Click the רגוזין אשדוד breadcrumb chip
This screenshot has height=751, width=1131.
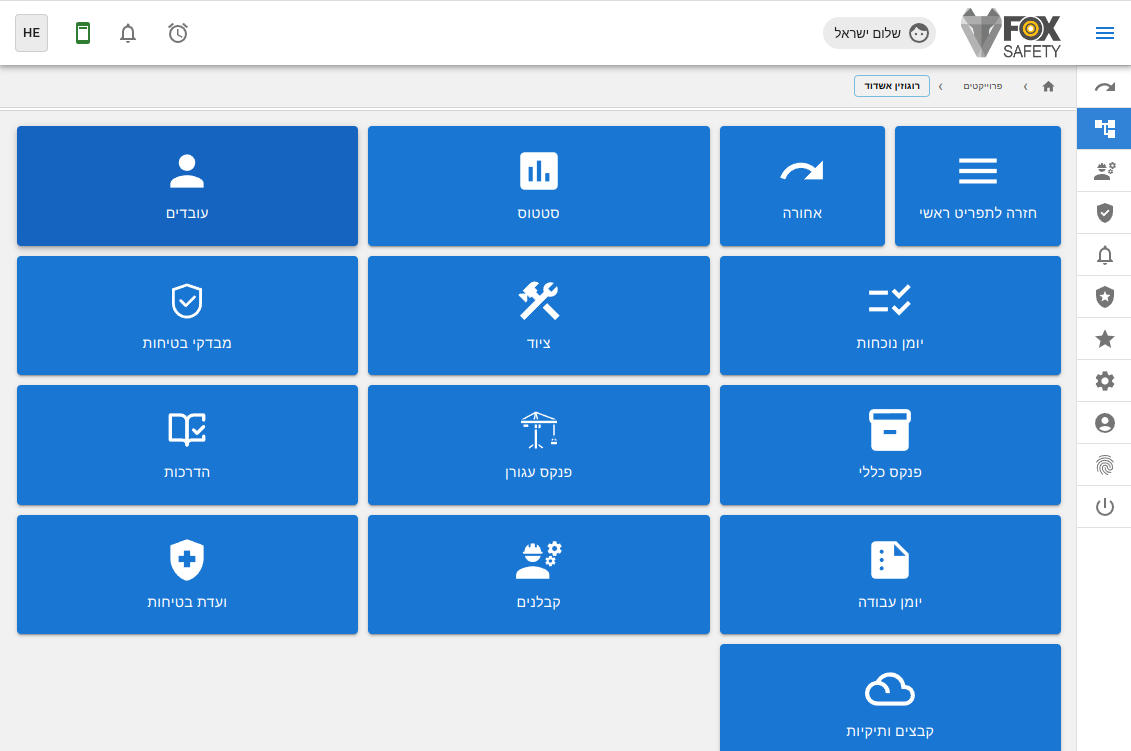coord(892,86)
